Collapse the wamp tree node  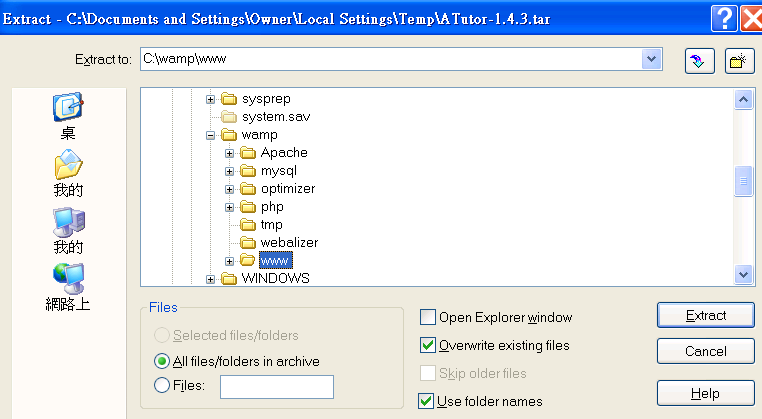click(210, 136)
